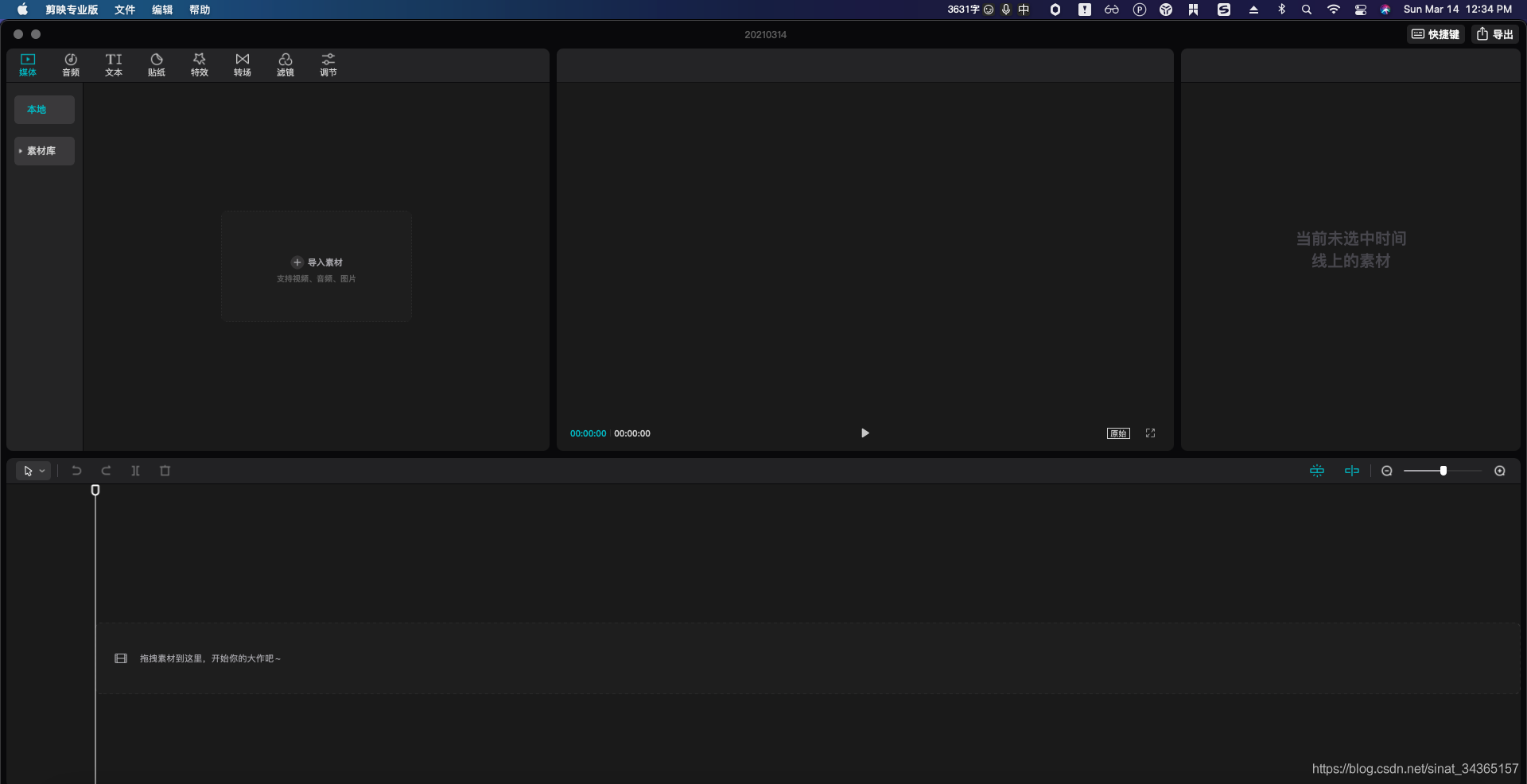Open the 文件 menu
This screenshot has height=784, width=1527.
pyautogui.click(x=125, y=10)
